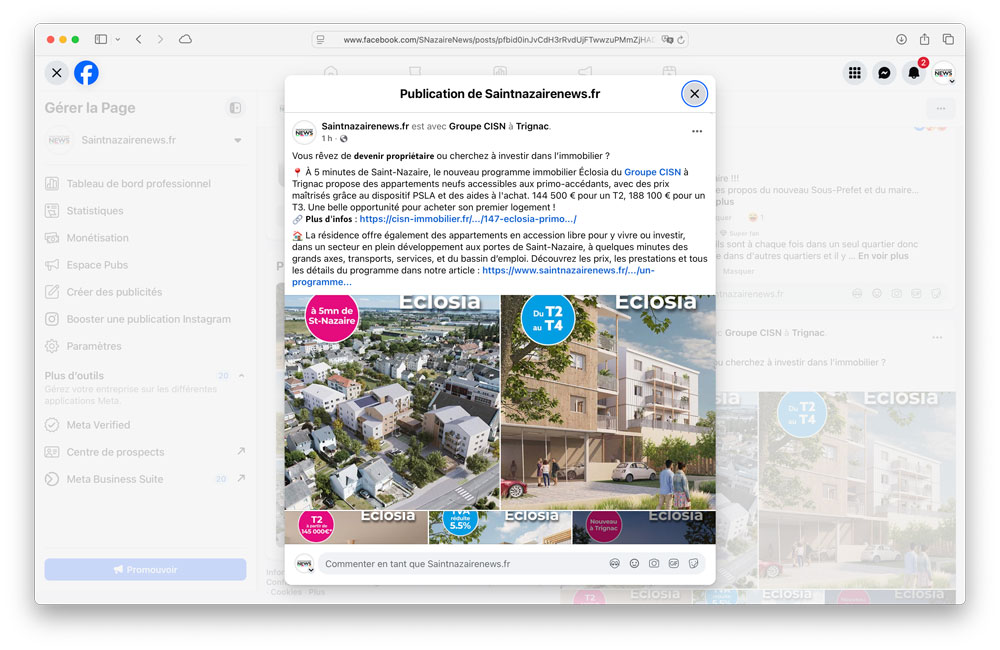Open background feed three-dot options top right
Image resolution: width=1000 pixels, height=650 pixels.
point(941,108)
